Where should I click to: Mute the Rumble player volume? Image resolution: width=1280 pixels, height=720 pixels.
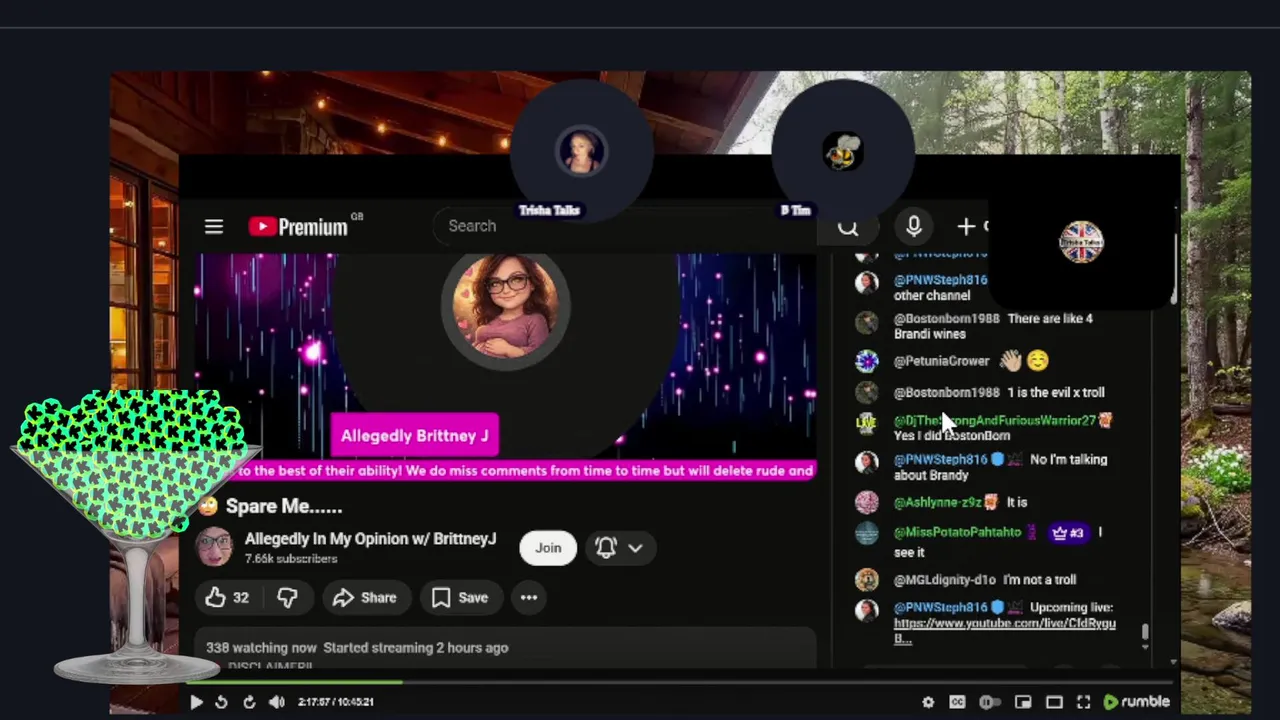(277, 702)
